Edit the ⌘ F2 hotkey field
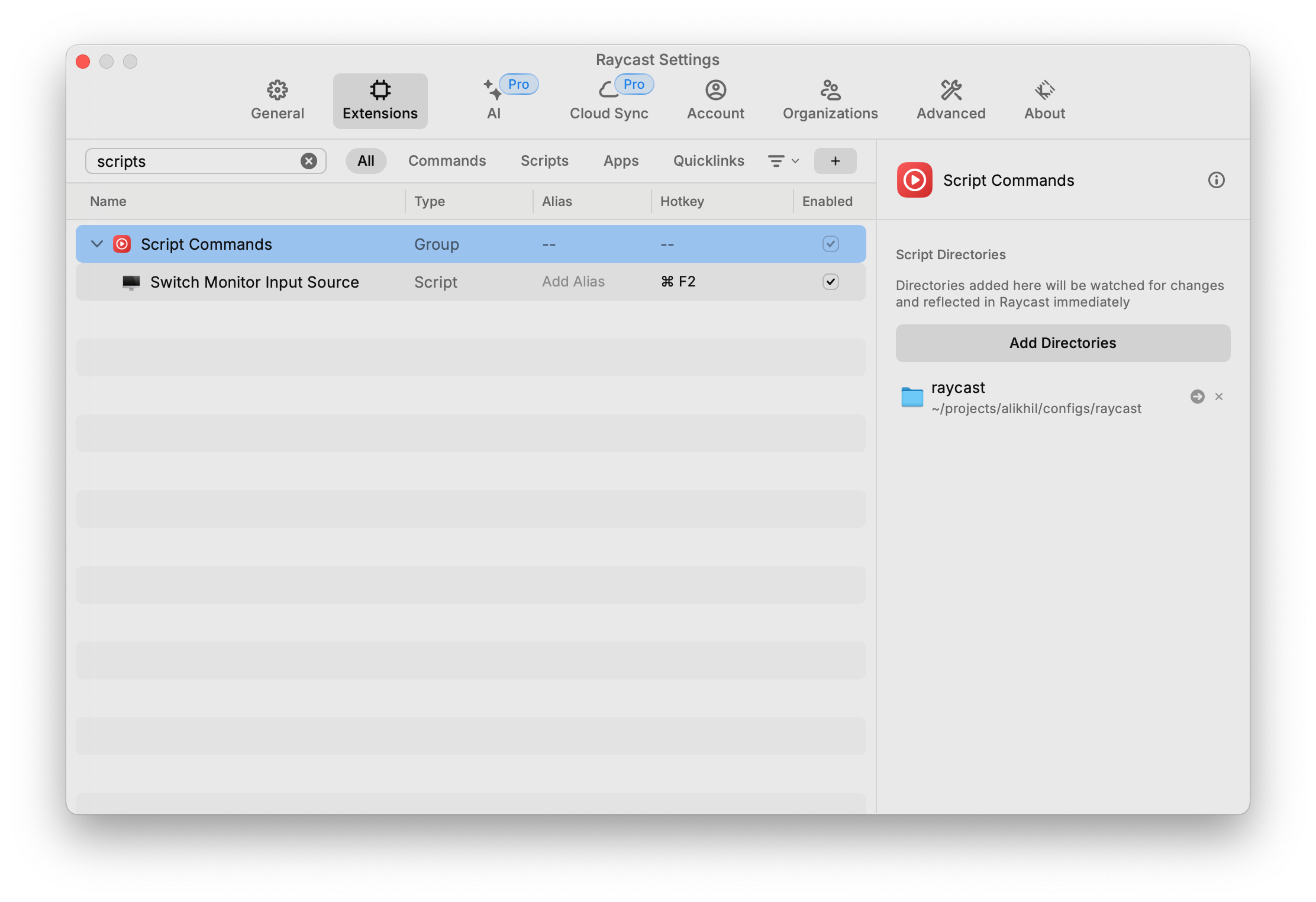This screenshot has height=902, width=1316. (678, 282)
